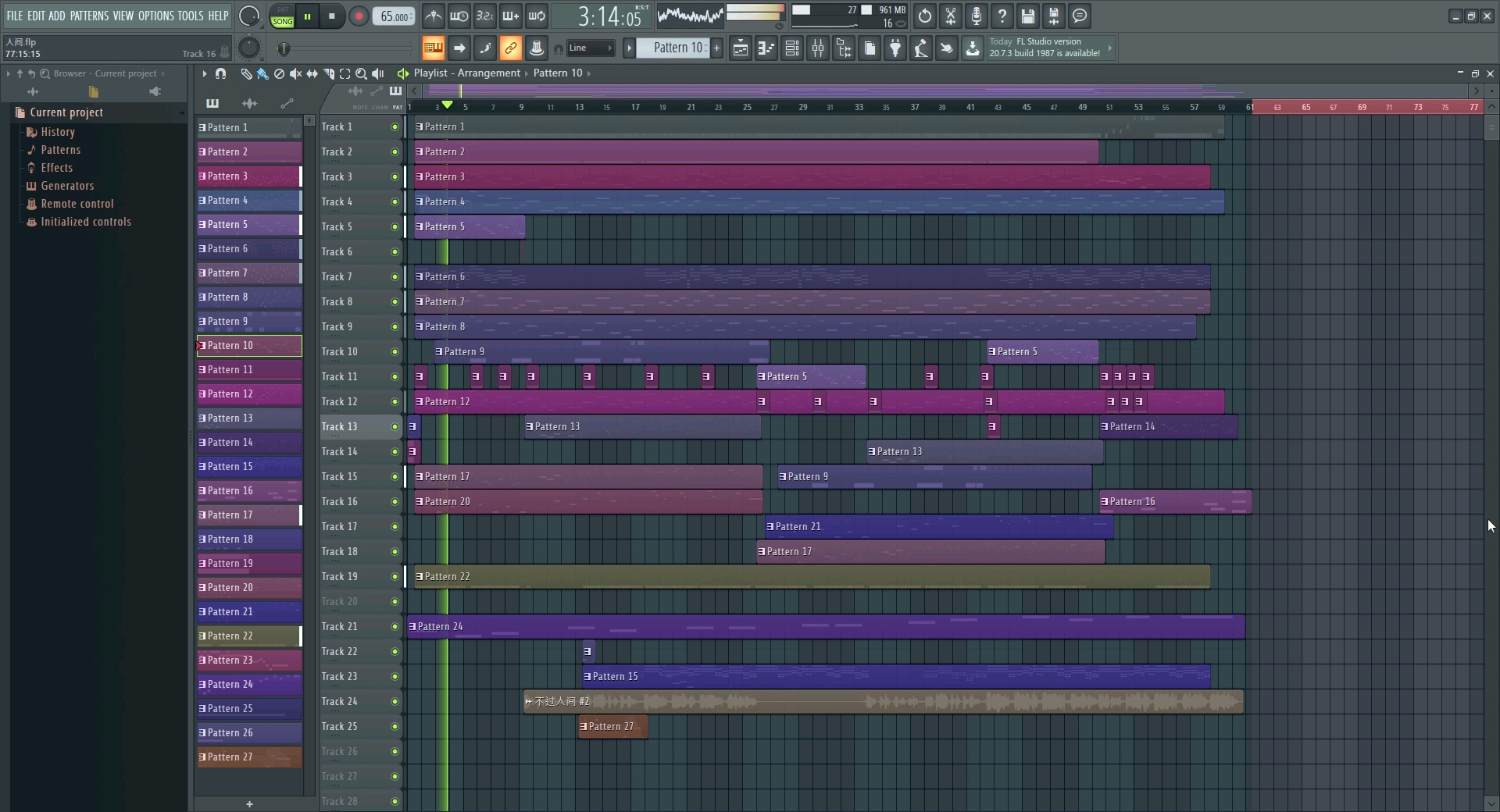Viewport: 1500px width, 812px height.
Task: Click the FL Studio update notice
Action: 1051,48
